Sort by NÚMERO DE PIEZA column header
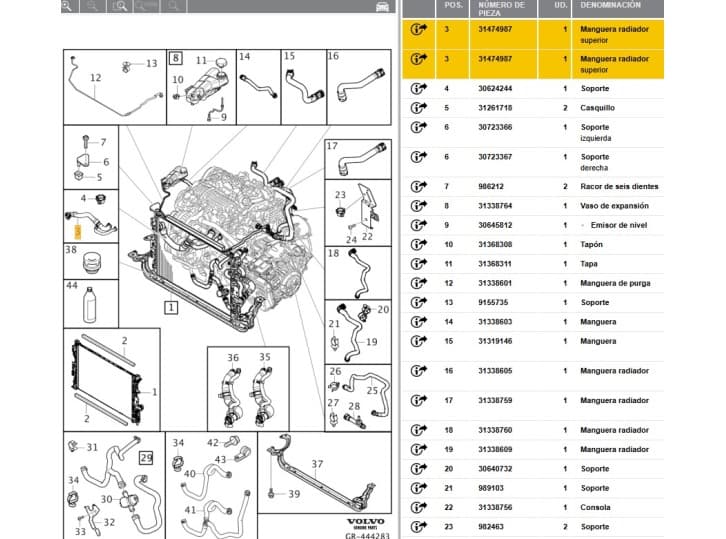726x539 pixels. point(501,9)
